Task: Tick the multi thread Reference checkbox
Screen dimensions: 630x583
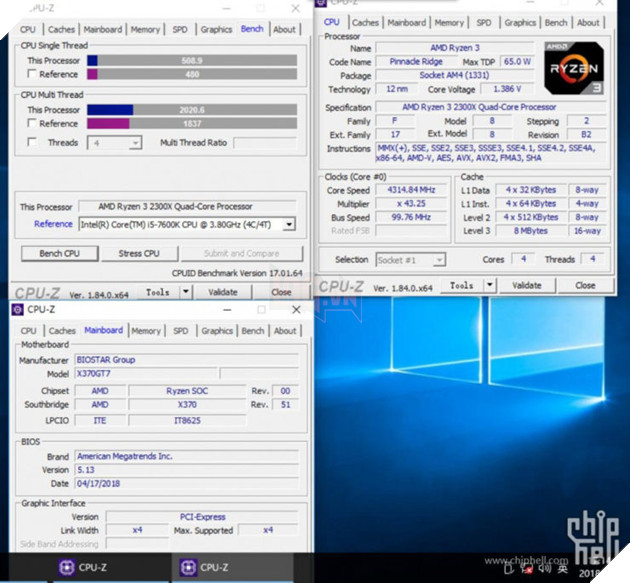Action: (32, 123)
